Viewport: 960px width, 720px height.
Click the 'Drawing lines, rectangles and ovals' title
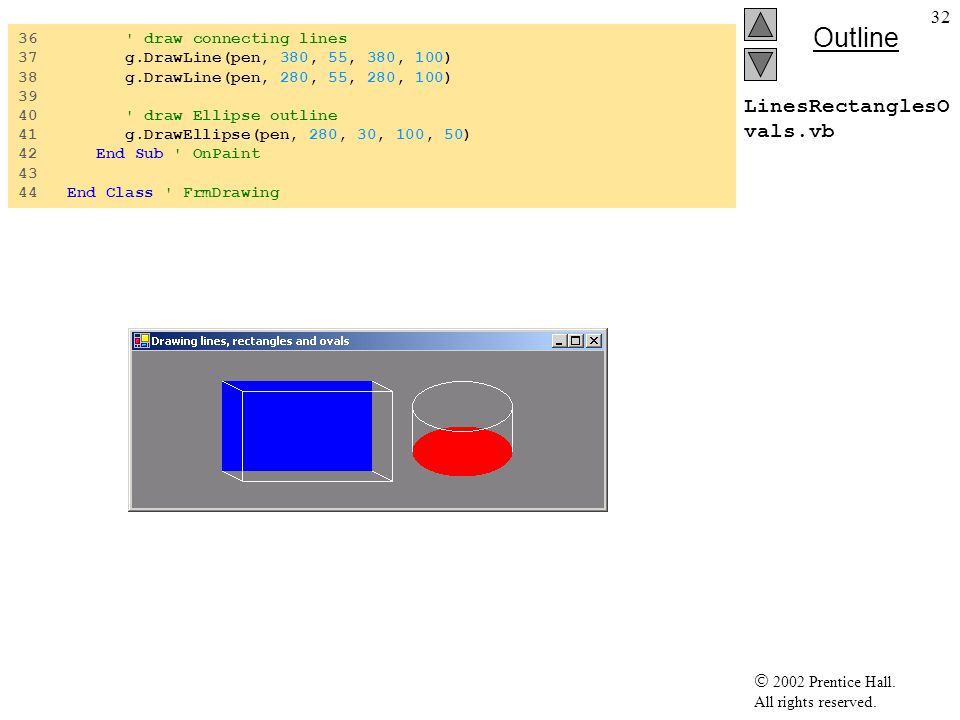(x=250, y=341)
